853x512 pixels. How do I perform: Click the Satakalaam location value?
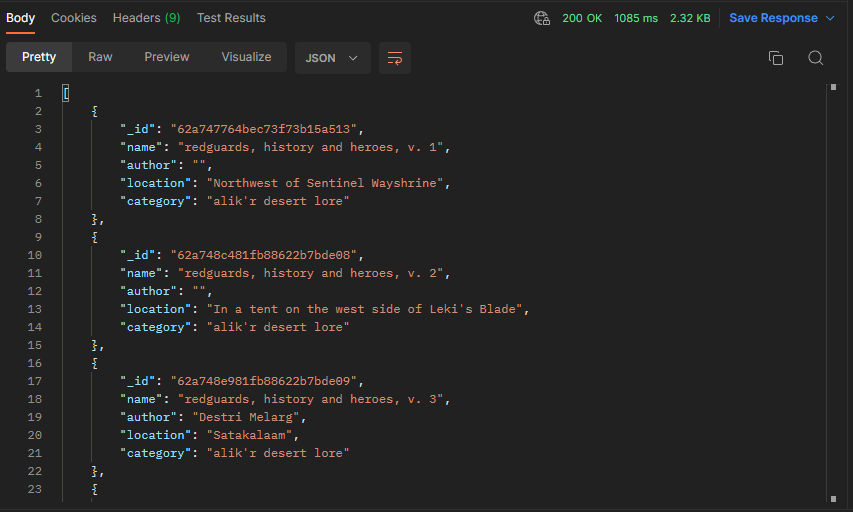click(249, 435)
